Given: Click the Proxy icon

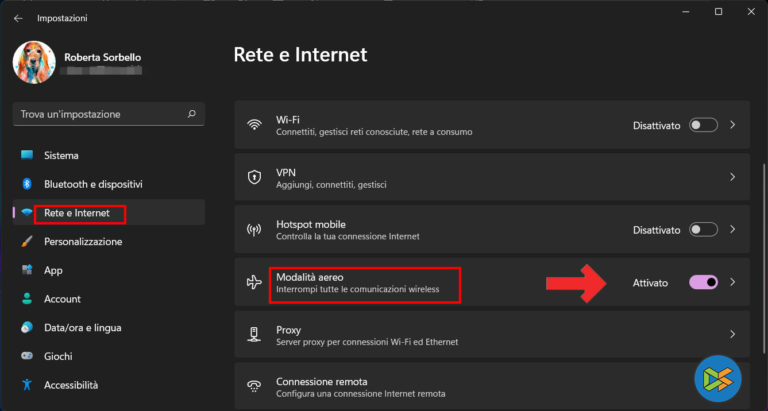Looking at the screenshot, I should [x=254, y=335].
